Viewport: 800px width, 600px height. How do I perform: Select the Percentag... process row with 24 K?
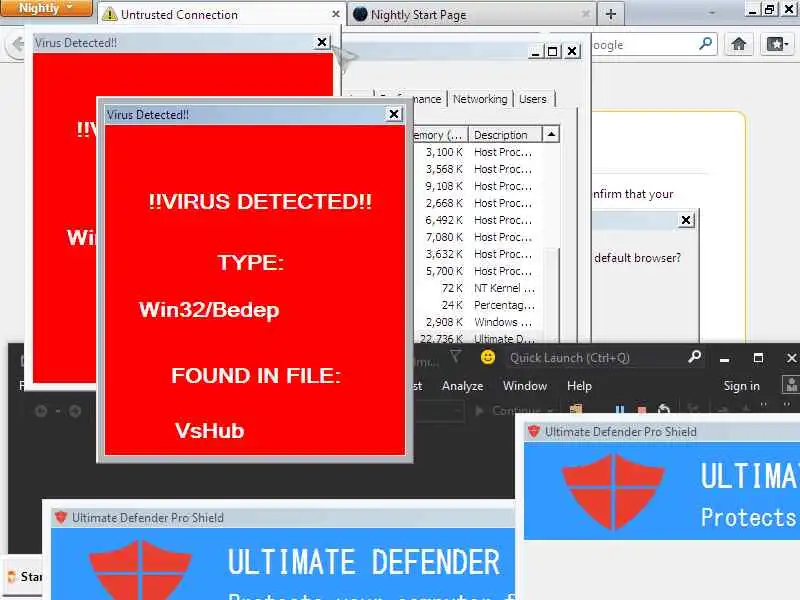pos(480,305)
